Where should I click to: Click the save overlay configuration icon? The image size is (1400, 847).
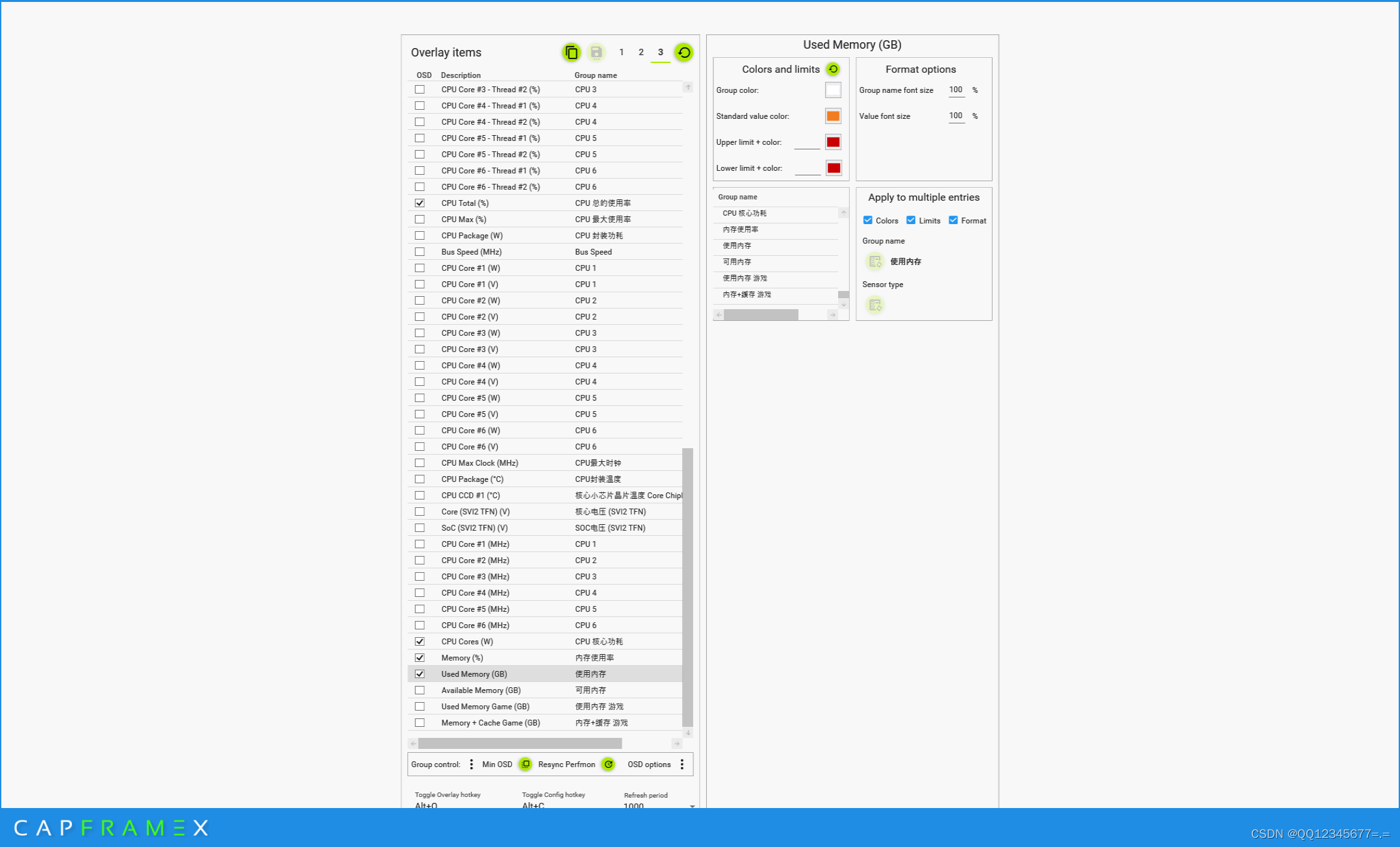[x=596, y=53]
